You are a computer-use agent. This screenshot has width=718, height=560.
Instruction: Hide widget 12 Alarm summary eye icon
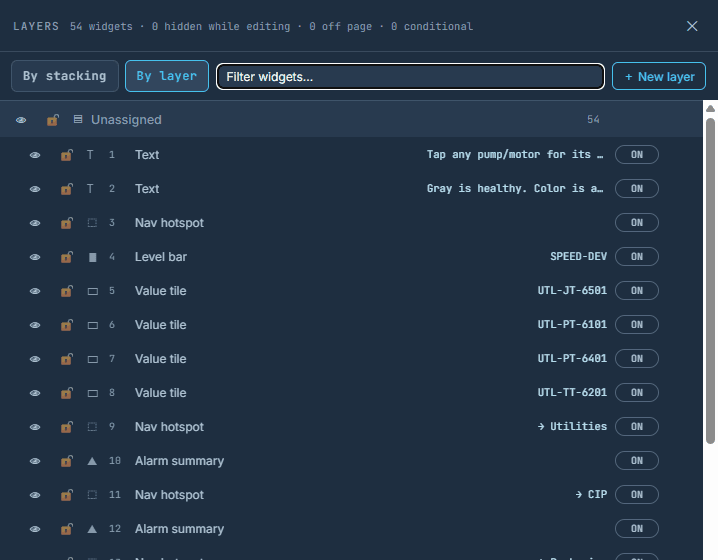pos(35,529)
